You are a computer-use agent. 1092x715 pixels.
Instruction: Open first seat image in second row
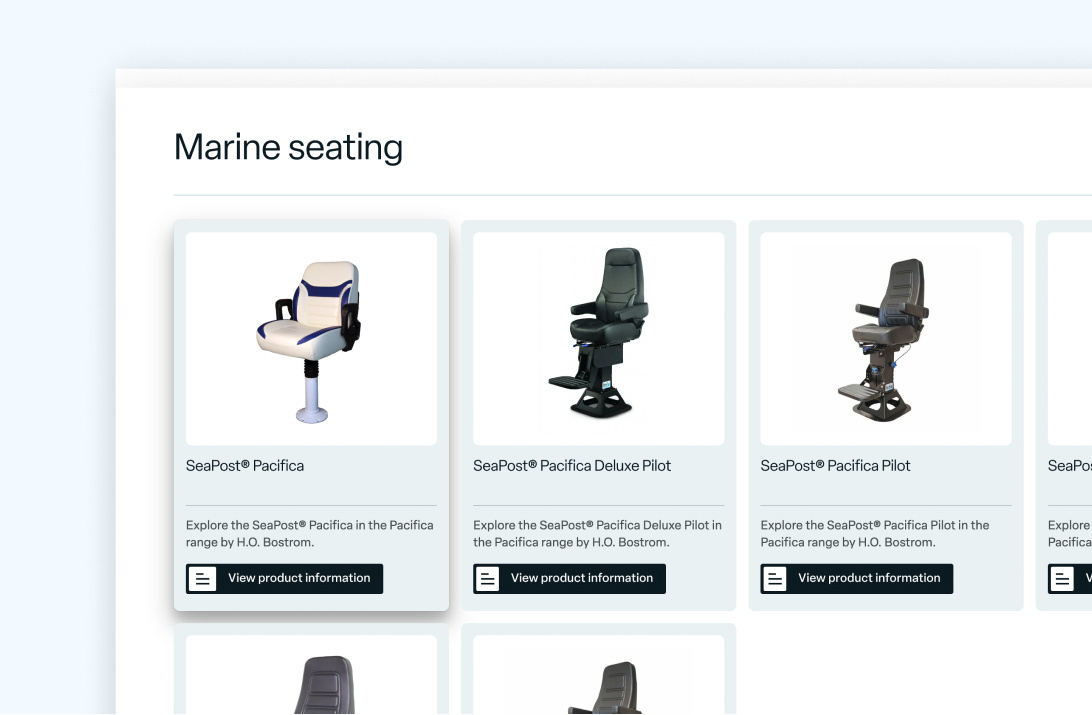(x=311, y=680)
